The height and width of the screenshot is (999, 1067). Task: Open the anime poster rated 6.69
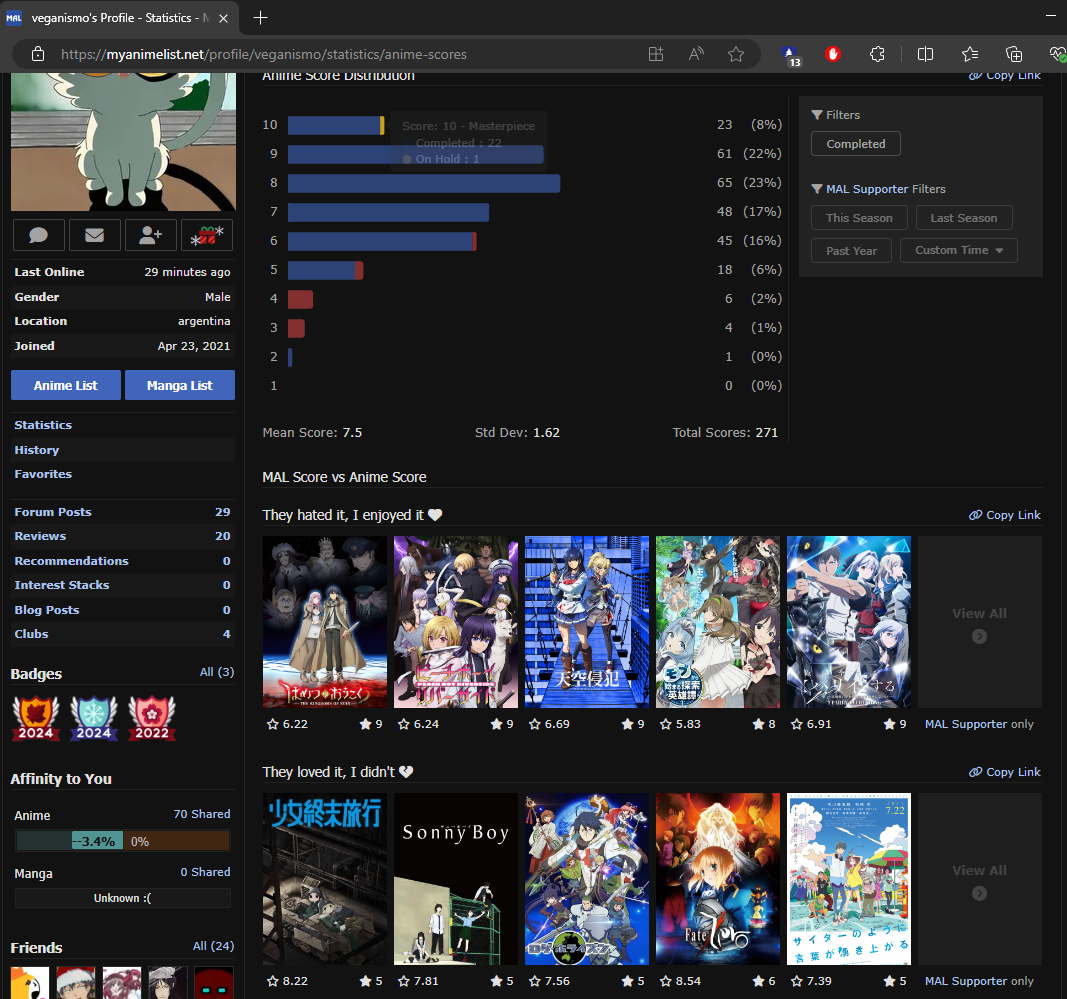[587, 622]
